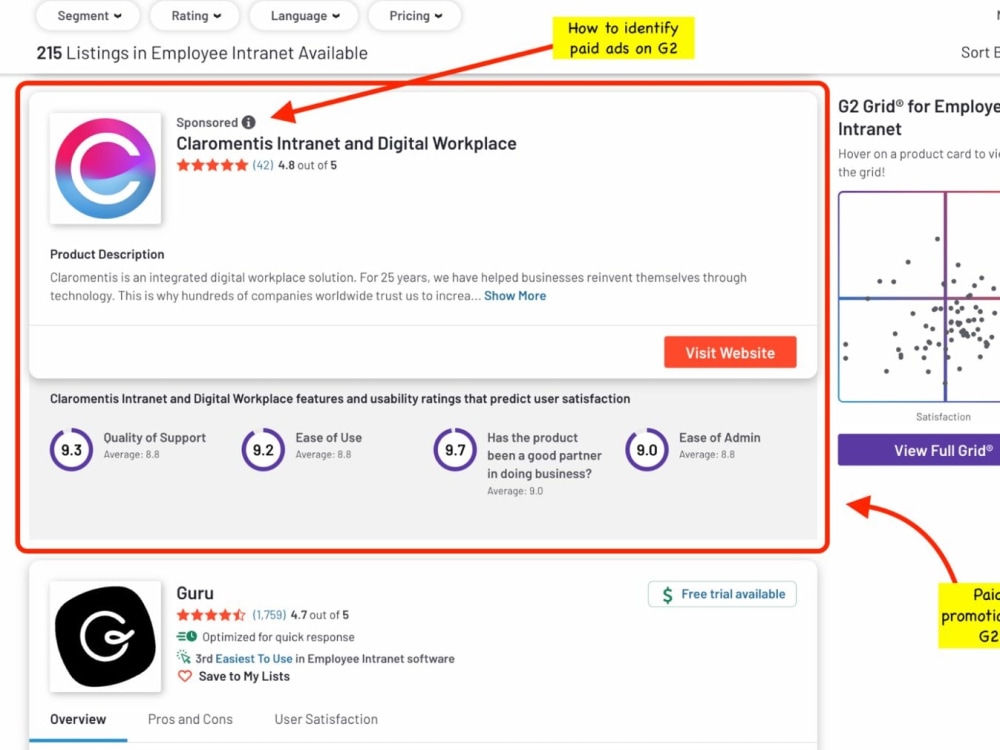This screenshot has width=1000, height=750.
Task: Click the View Full Grid button
Action: point(919,450)
